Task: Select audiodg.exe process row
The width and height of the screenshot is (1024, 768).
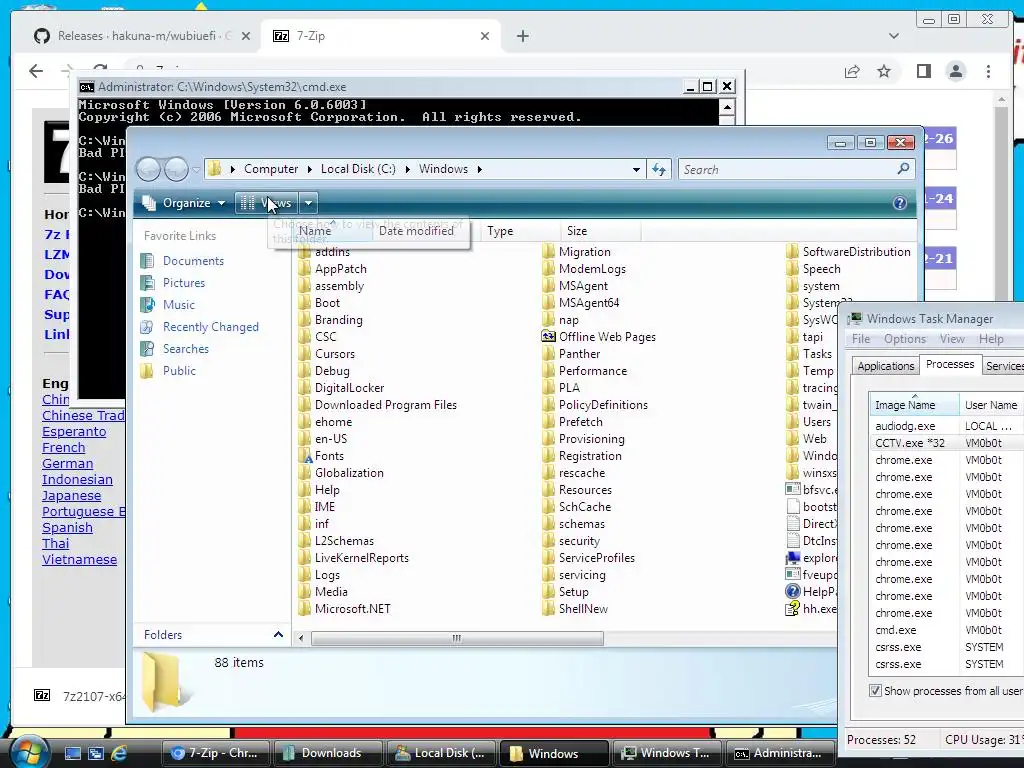Action: 946,426
